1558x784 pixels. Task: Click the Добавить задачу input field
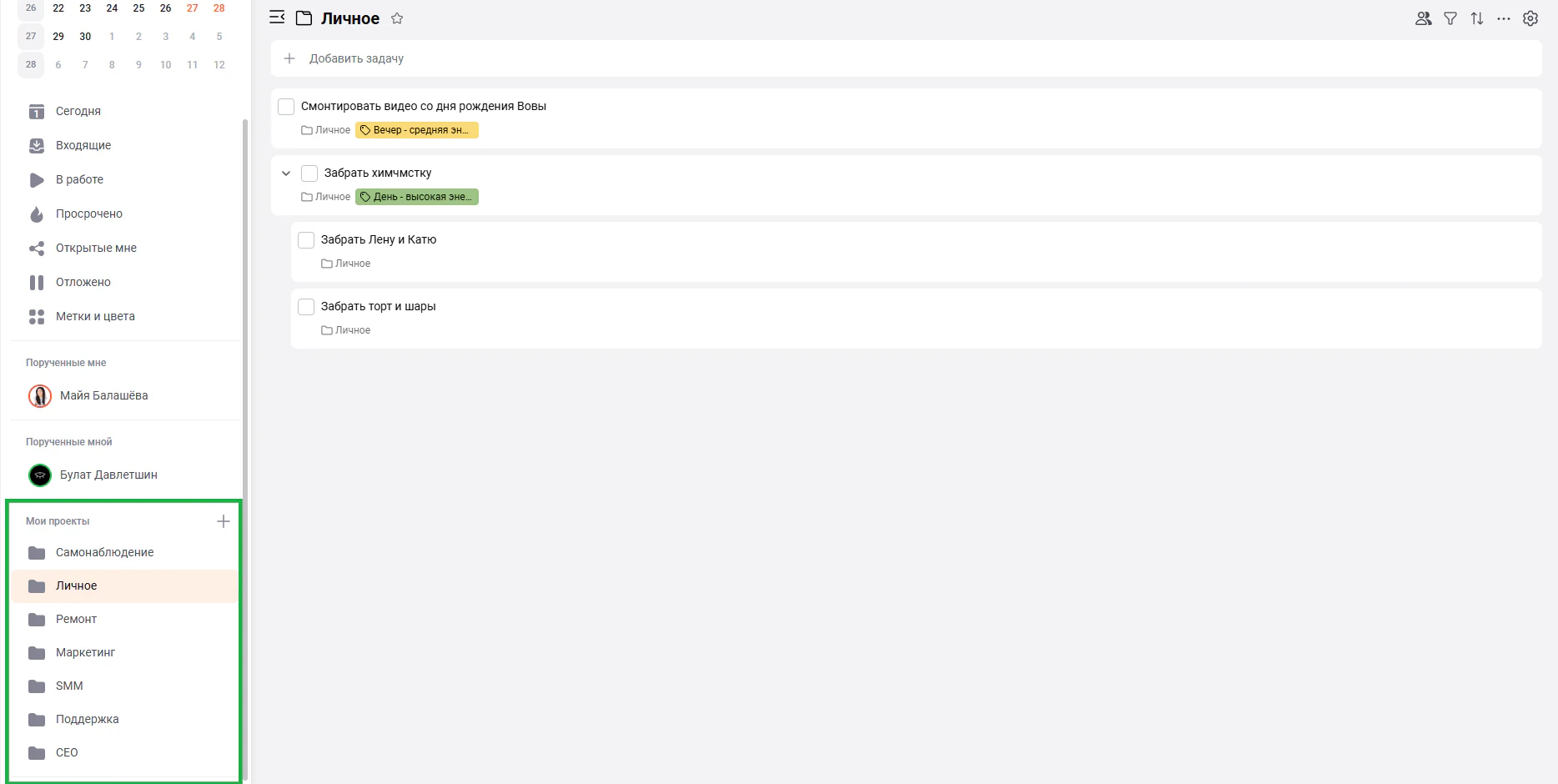click(x=906, y=58)
